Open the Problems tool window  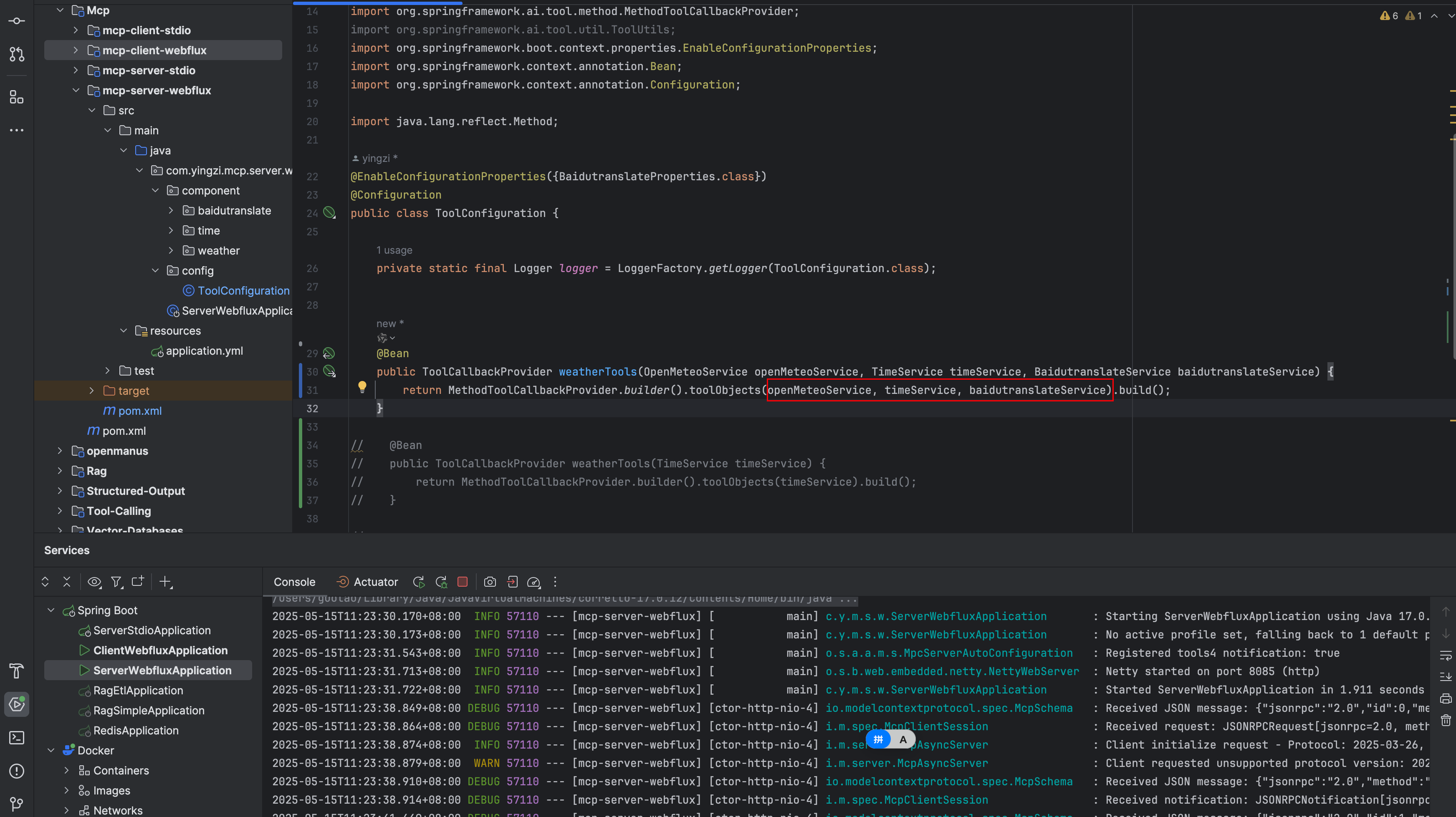coord(16,771)
